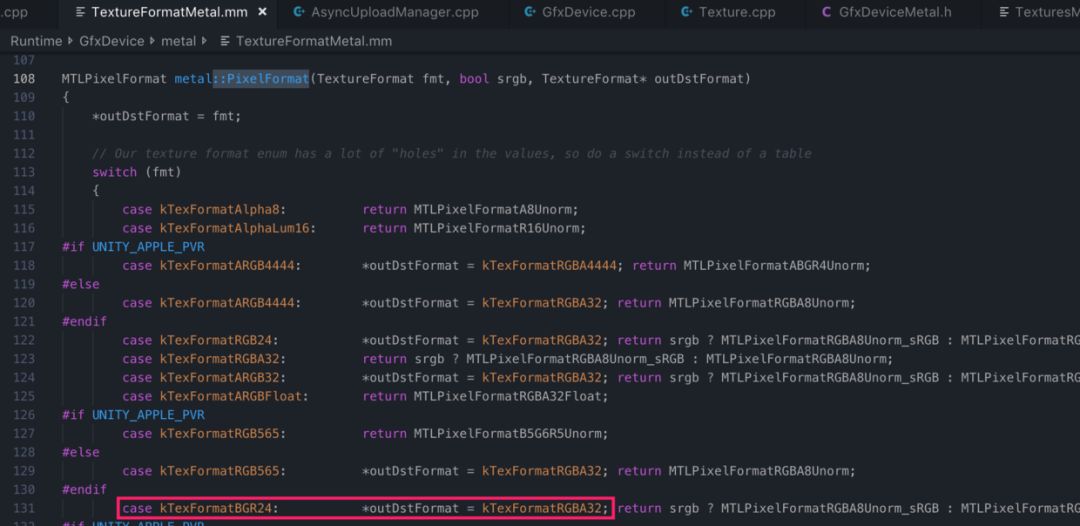This screenshot has height=526, width=1080.
Task: Click the *outDstFormat = fmt statement on line 110
Action: coord(167,116)
